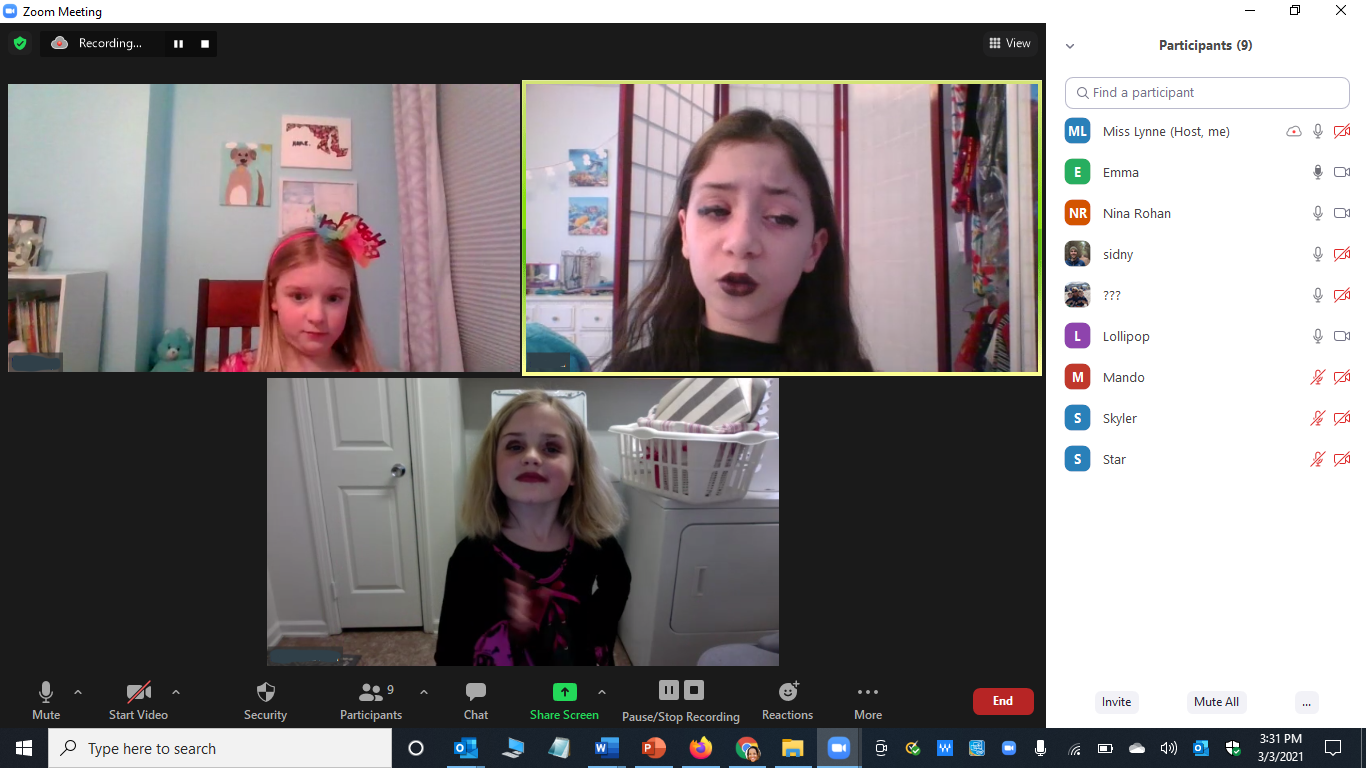Toggle Star's muted microphone icon
The image size is (1366, 768).
(x=1318, y=459)
